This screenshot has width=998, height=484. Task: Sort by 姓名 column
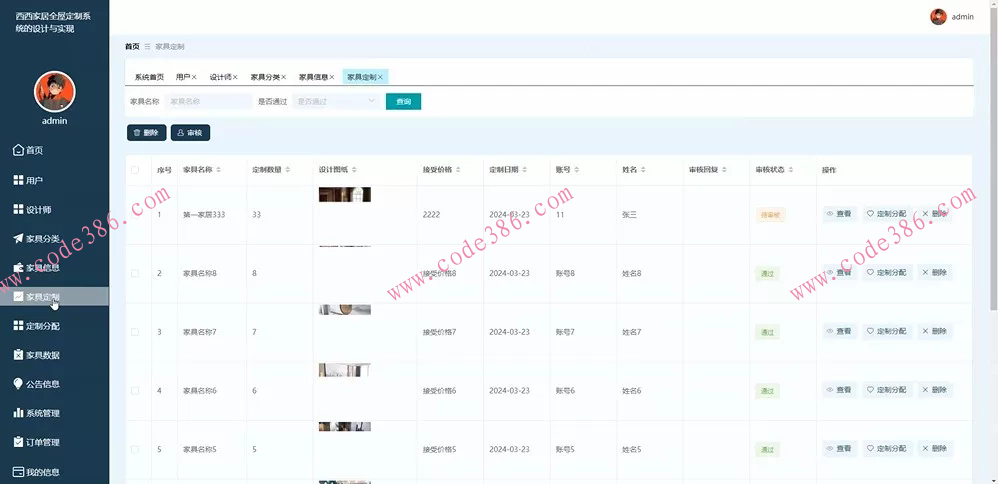[x=643, y=170]
